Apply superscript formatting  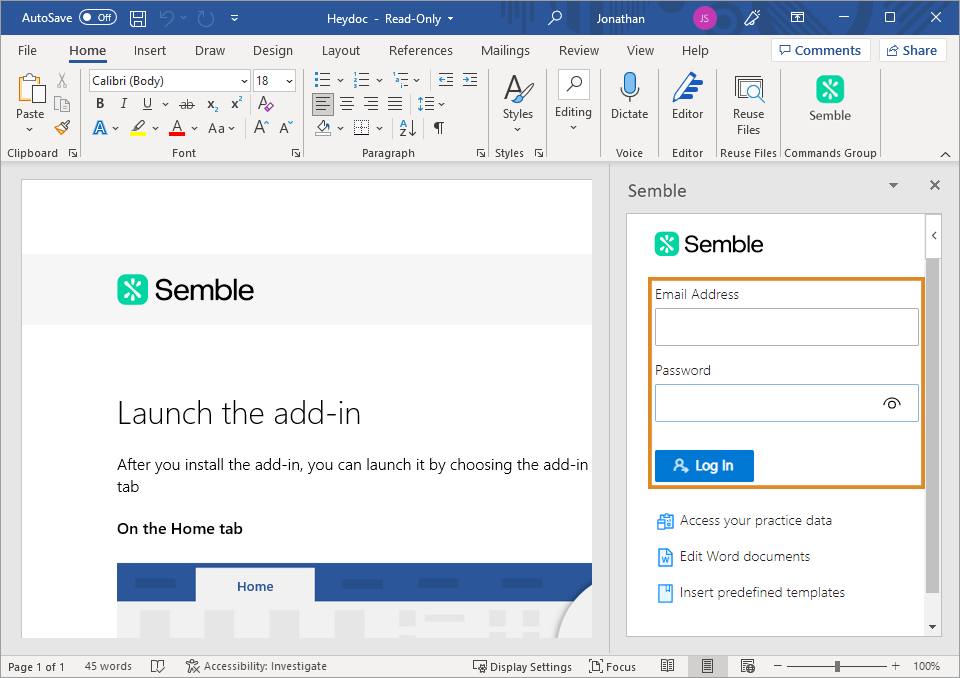pyautogui.click(x=236, y=104)
